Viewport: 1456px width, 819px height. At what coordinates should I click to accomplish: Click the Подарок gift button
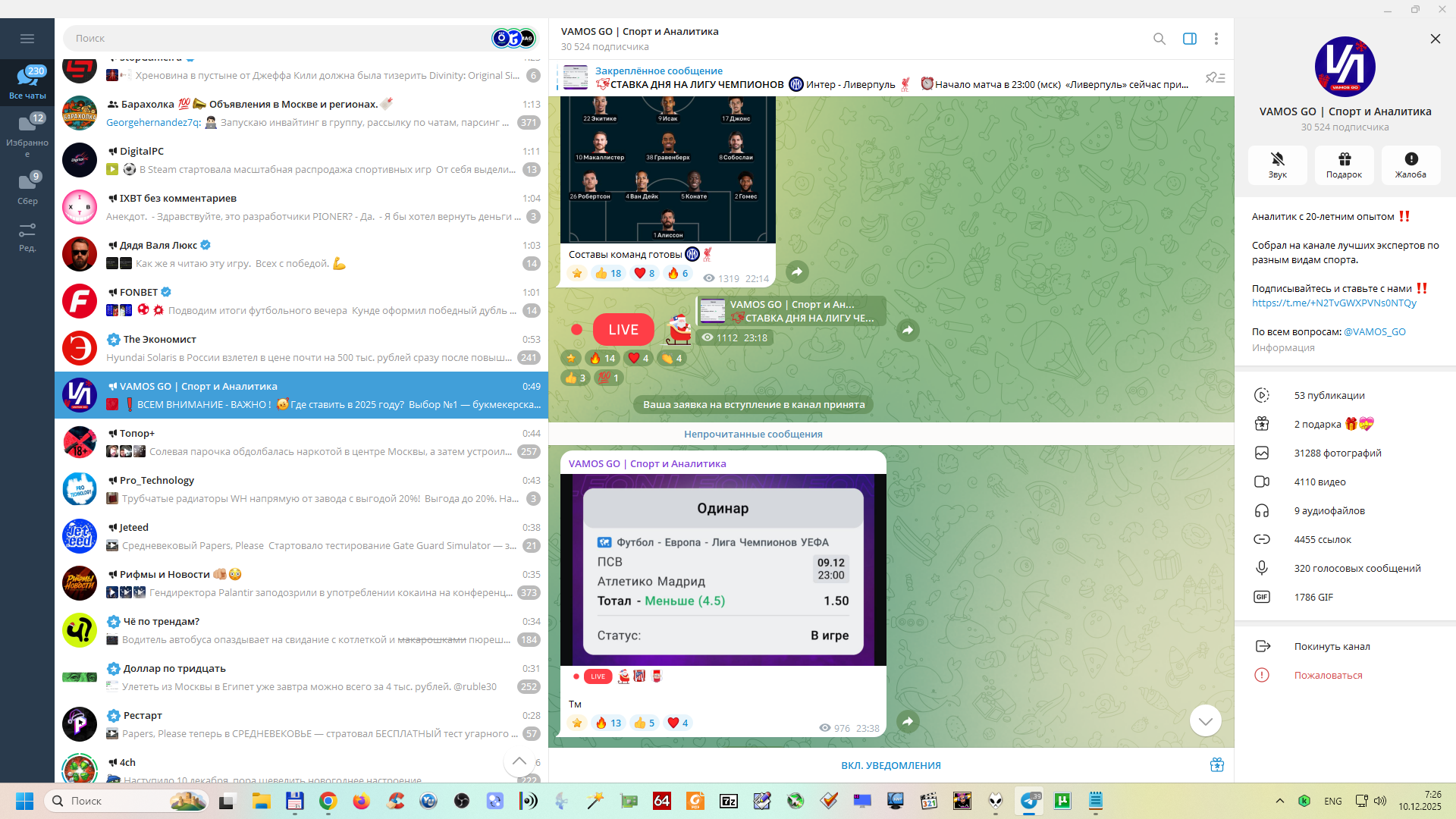click(x=1344, y=165)
